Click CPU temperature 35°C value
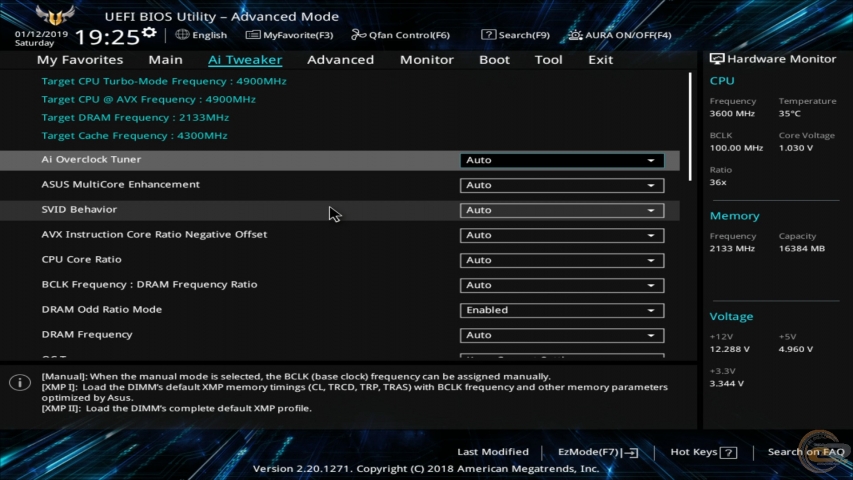The height and width of the screenshot is (480, 853). click(x=789, y=114)
